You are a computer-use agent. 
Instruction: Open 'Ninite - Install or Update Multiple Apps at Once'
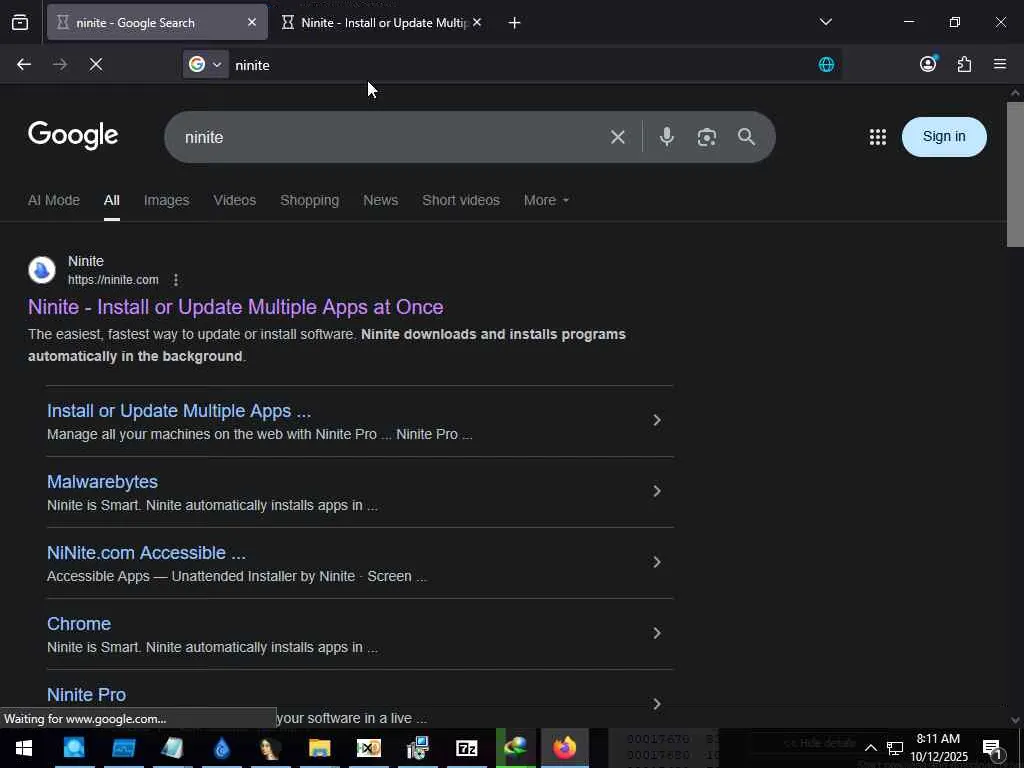click(236, 307)
